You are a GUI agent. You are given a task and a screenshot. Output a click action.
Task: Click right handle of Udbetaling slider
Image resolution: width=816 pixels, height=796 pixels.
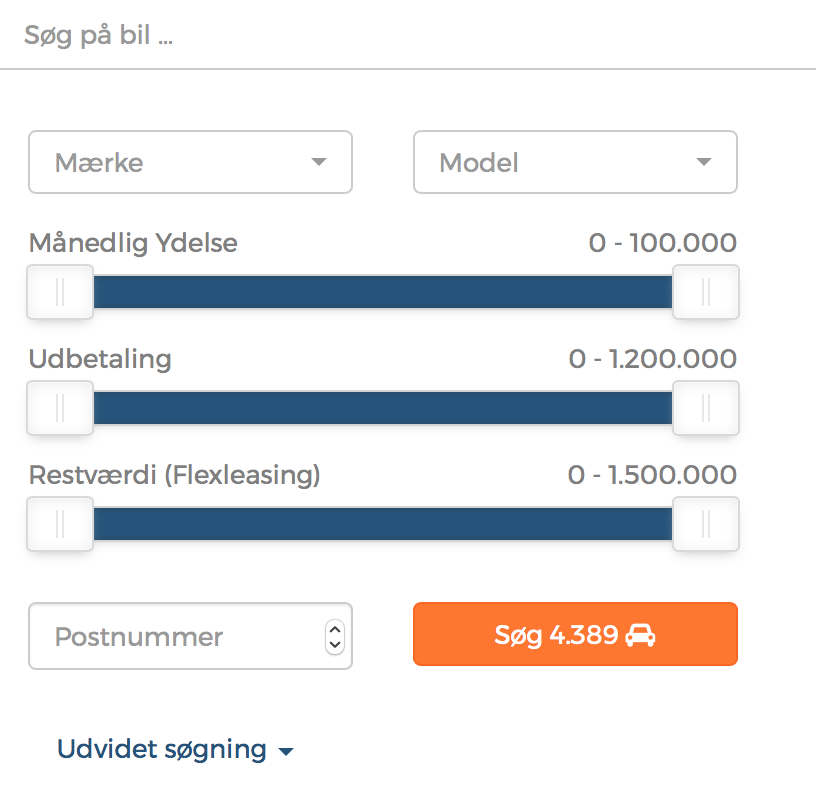(706, 408)
